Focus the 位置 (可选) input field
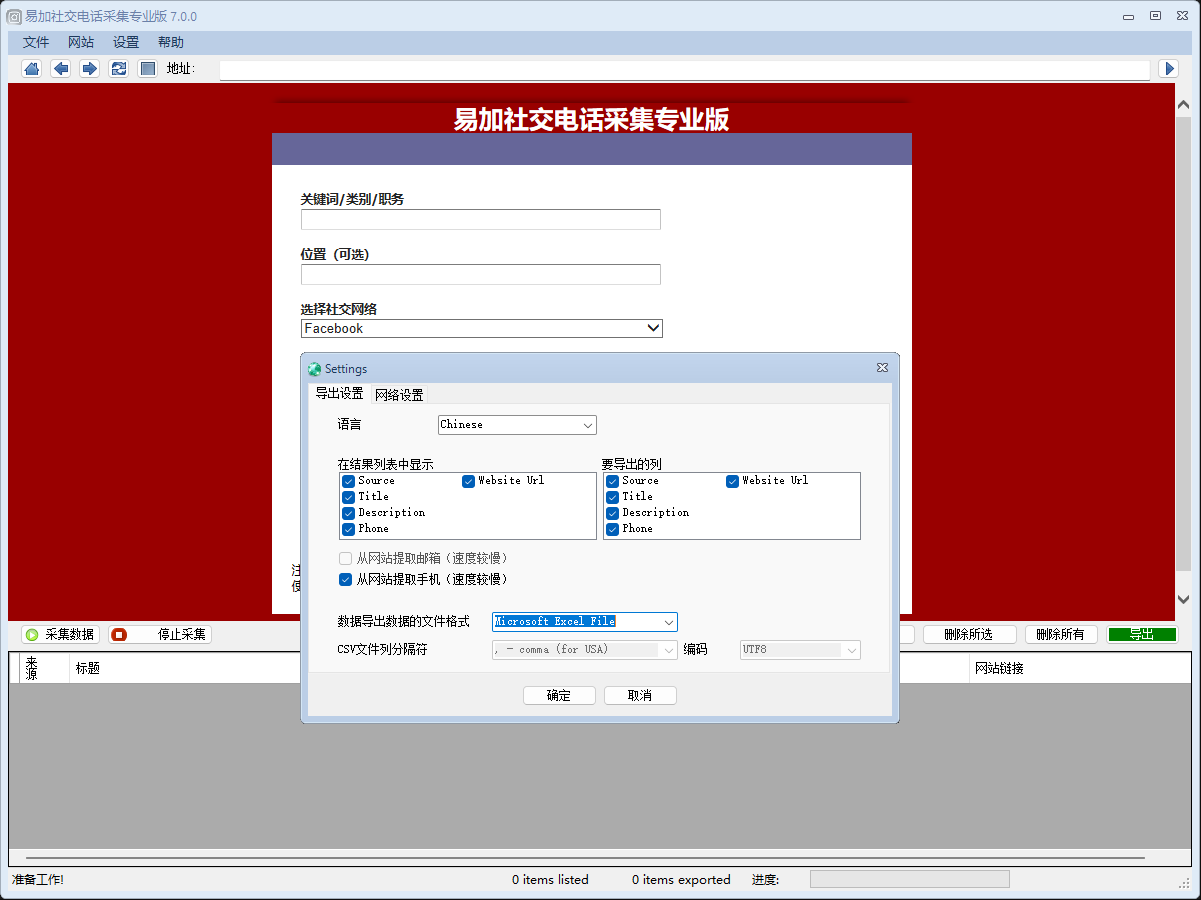Image resolution: width=1201 pixels, height=900 pixels. click(x=481, y=274)
